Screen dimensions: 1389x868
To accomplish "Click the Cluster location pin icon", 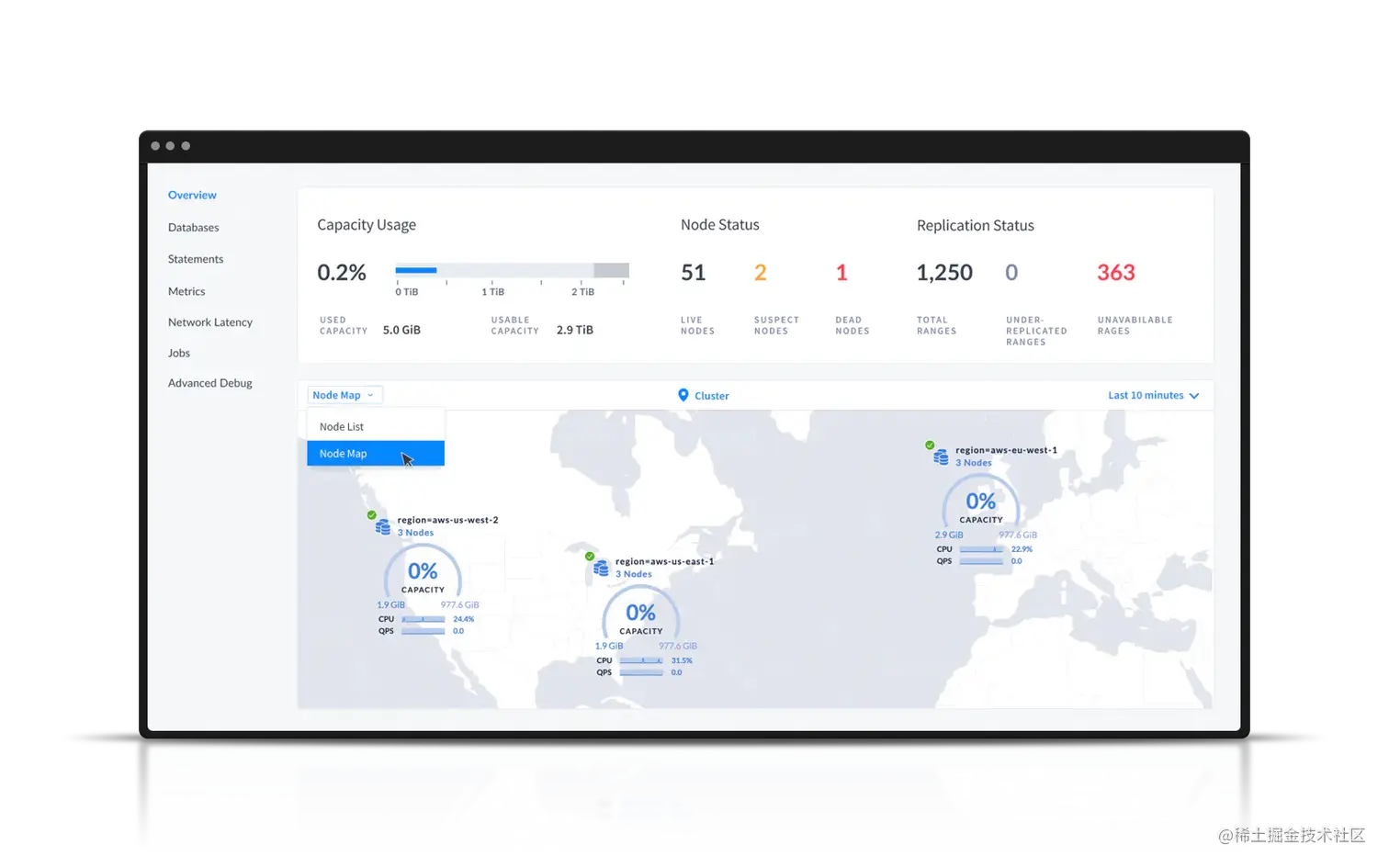I will click(683, 395).
